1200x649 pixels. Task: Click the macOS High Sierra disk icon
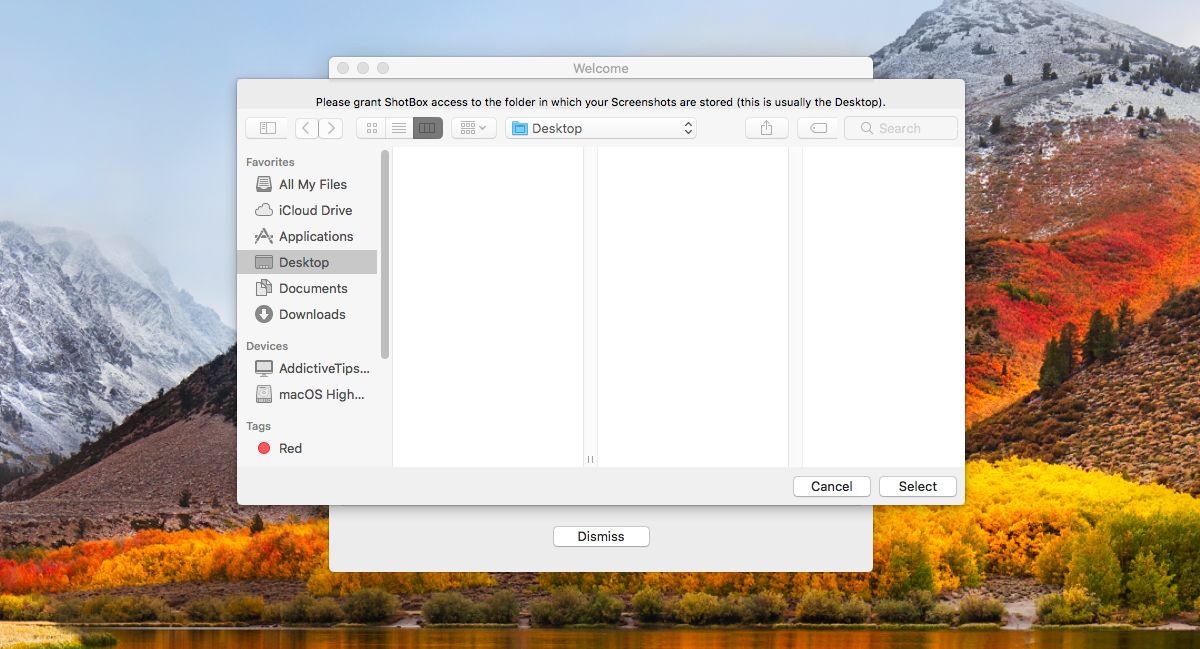264,394
